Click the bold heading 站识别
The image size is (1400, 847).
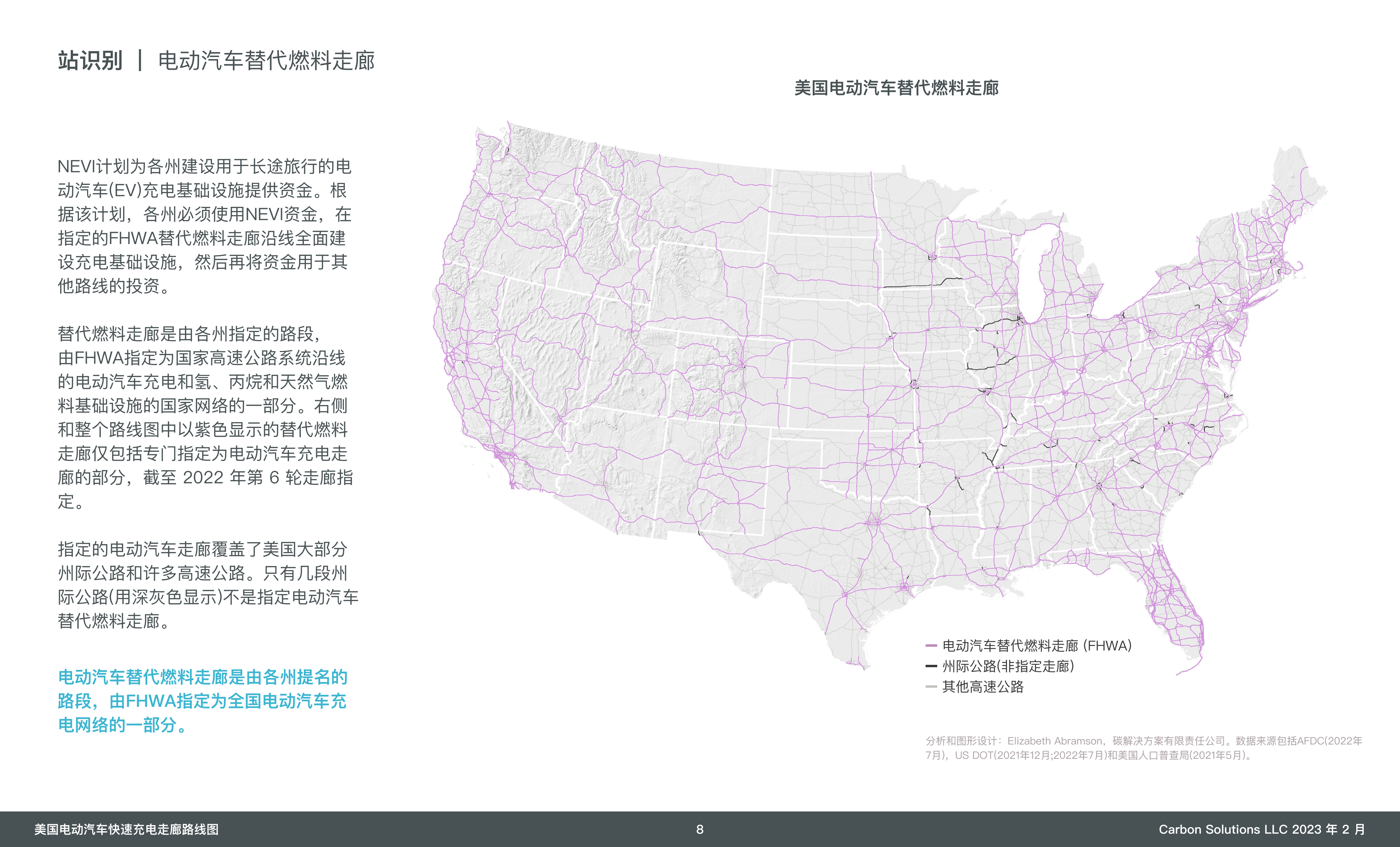(90, 61)
